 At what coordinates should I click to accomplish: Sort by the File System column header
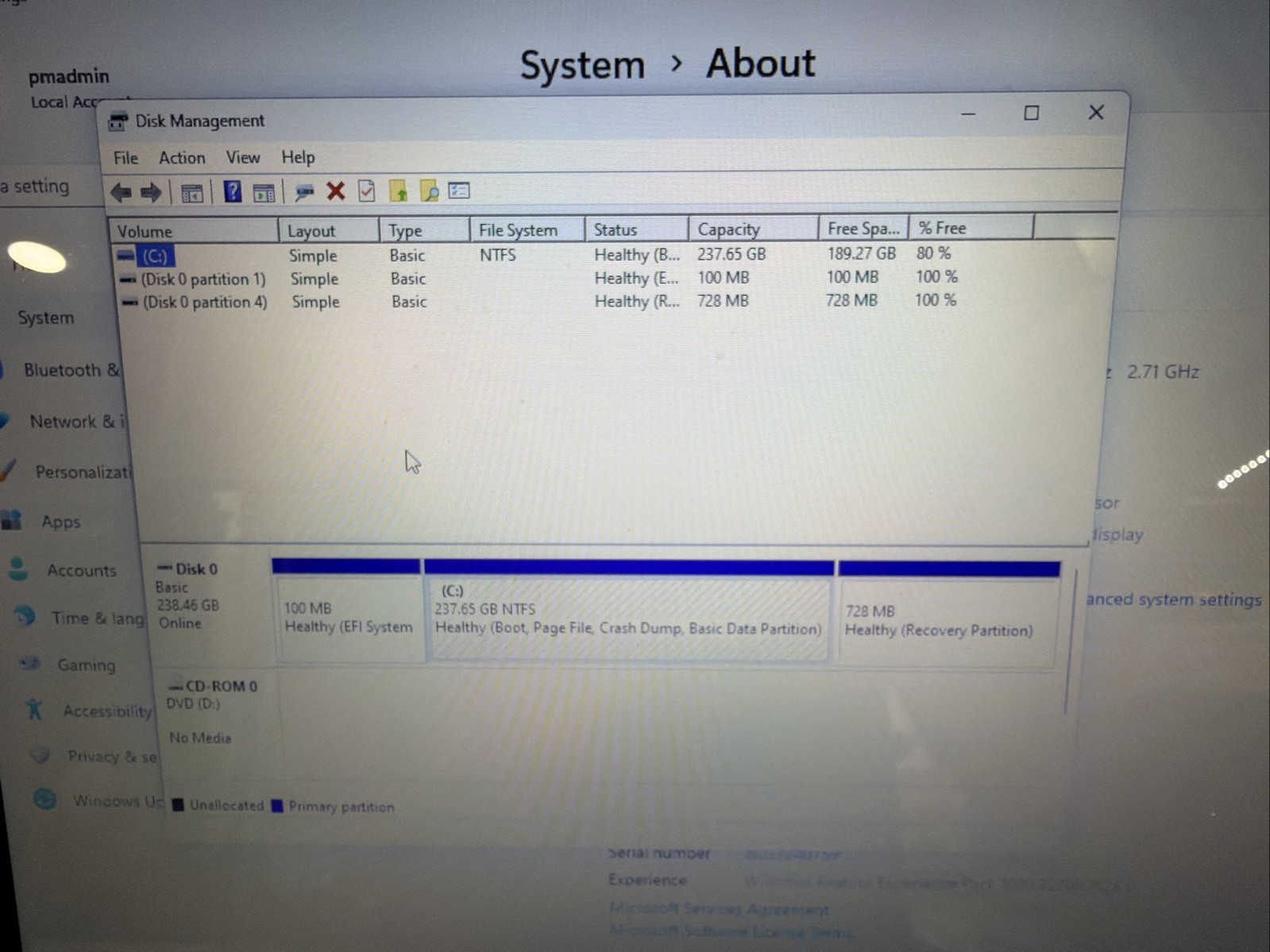click(x=527, y=229)
